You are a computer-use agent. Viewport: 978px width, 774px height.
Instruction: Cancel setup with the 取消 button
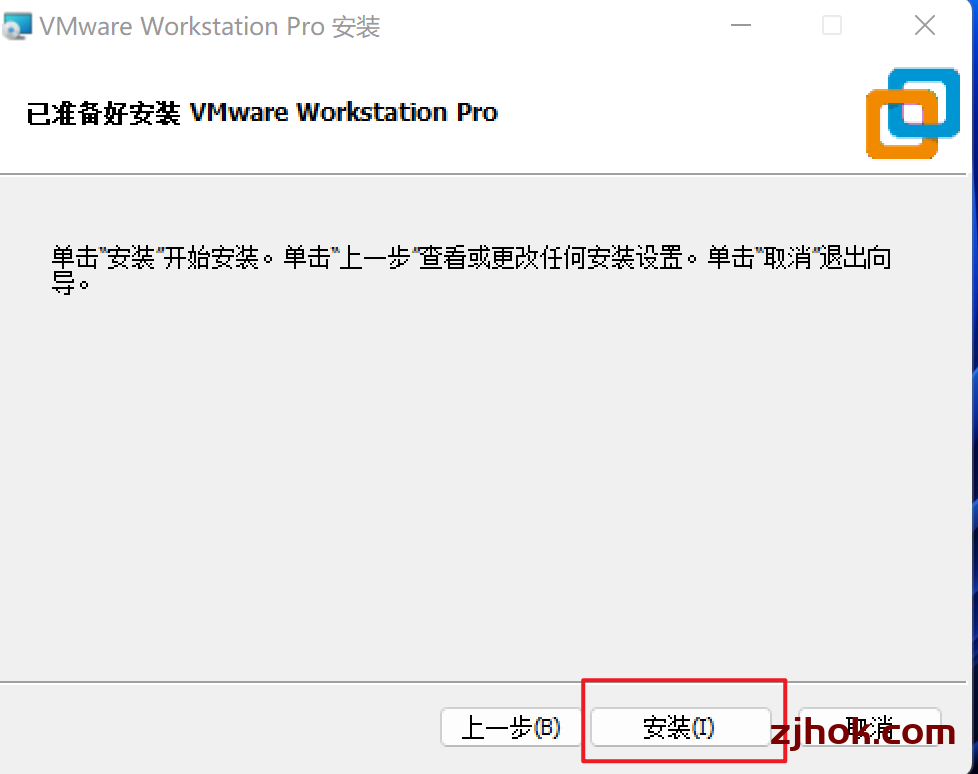(x=869, y=727)
